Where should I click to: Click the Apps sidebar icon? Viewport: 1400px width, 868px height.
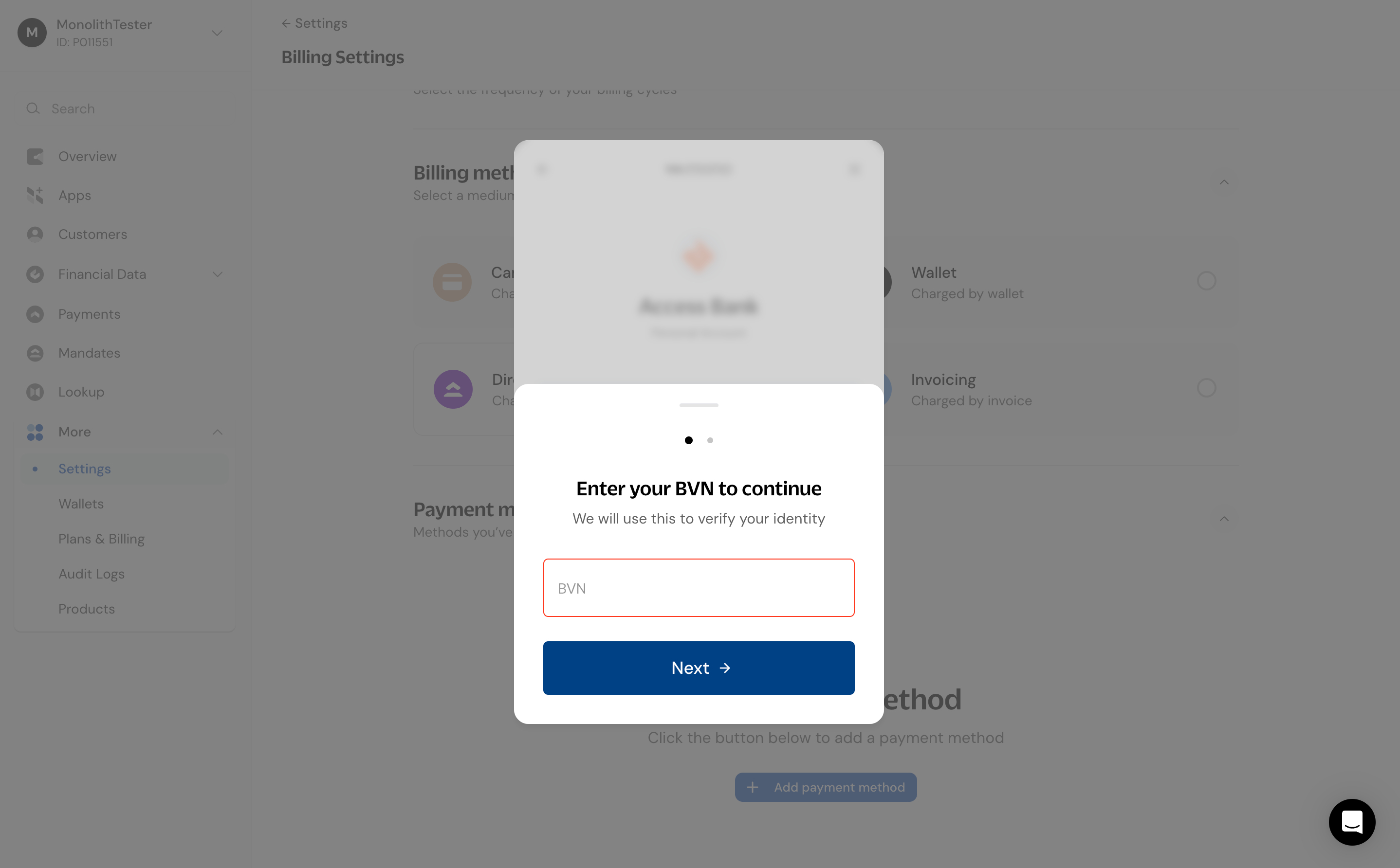(x=35, y=195)
